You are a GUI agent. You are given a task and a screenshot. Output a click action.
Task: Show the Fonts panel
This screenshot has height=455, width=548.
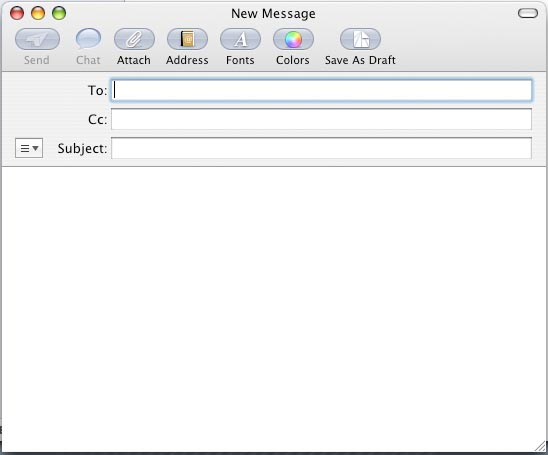(240, 39)
